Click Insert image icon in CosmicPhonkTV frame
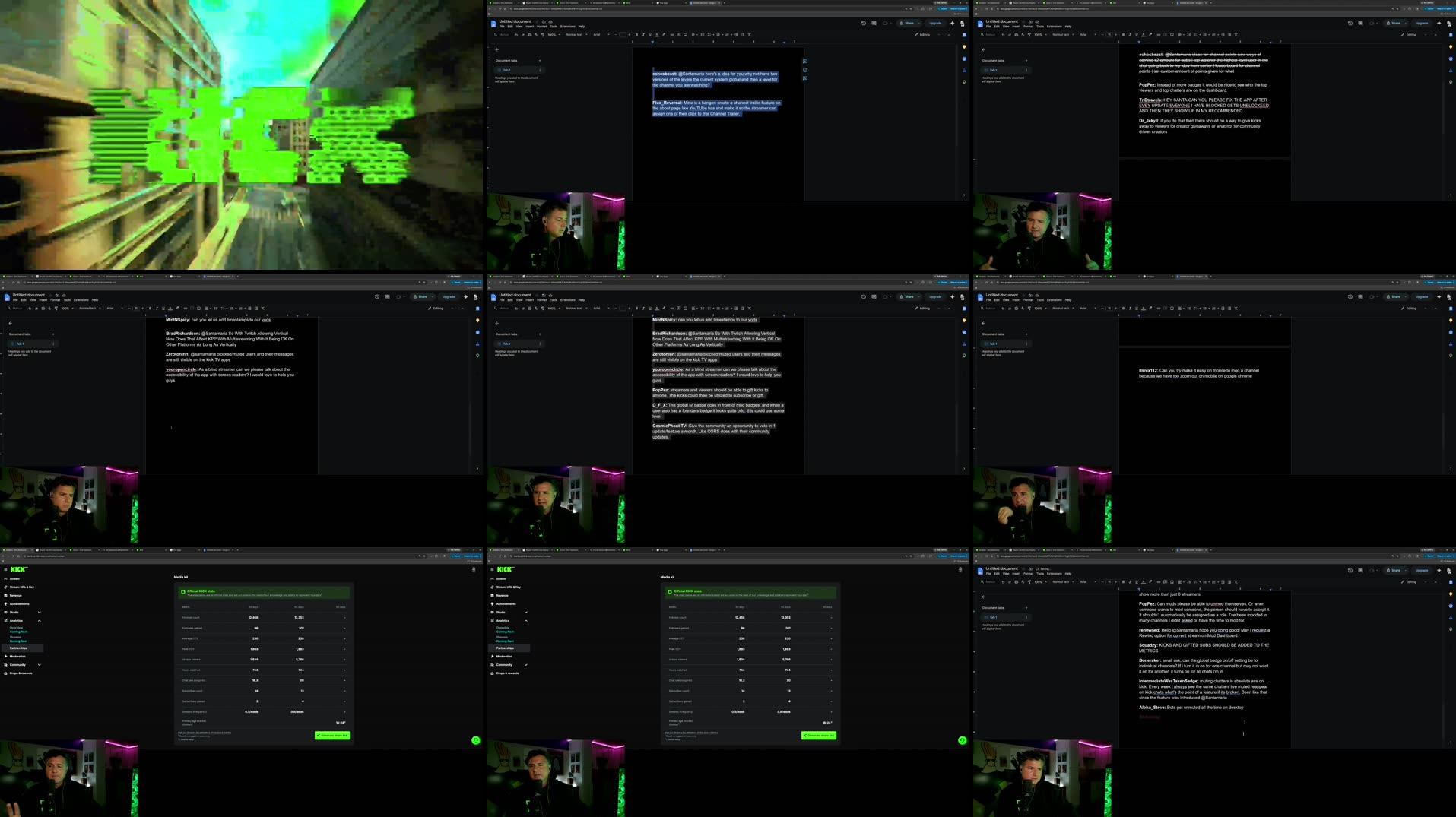1456x817 pixels. point(685,309)
